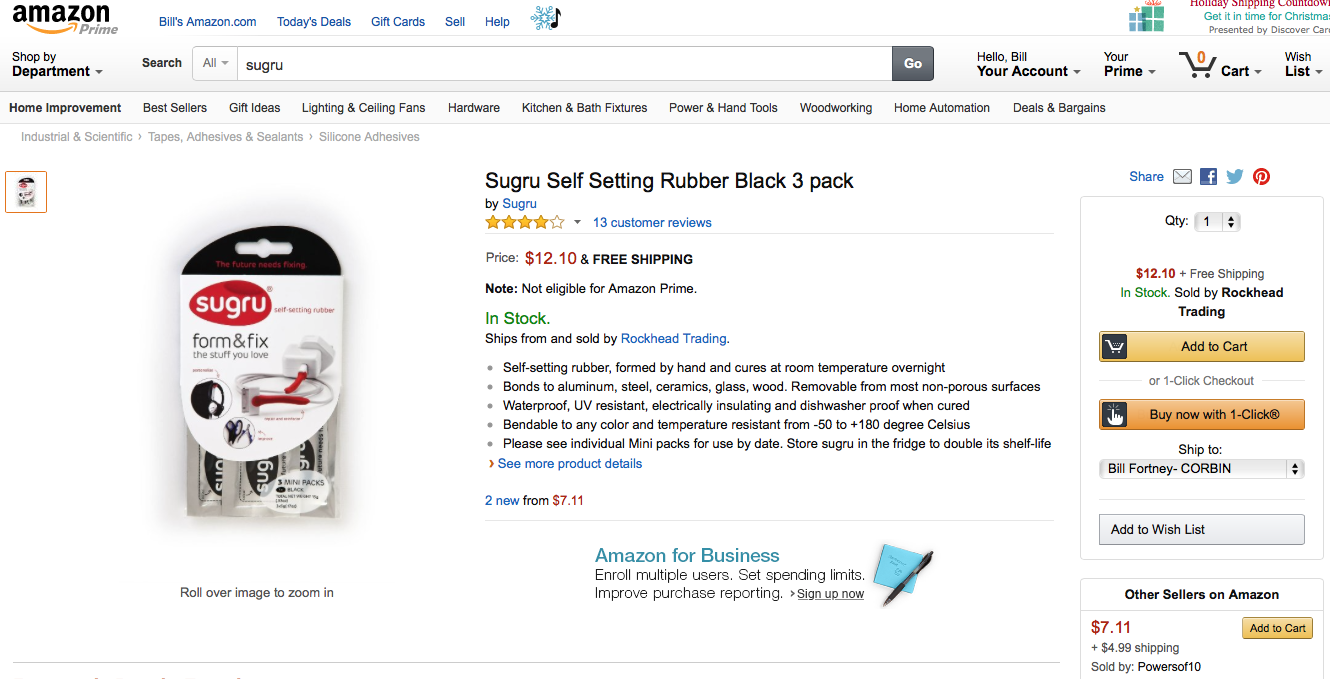1330x679 pixels.
Task: Open the Ship to address dropdown
Action: (1202, 468)
